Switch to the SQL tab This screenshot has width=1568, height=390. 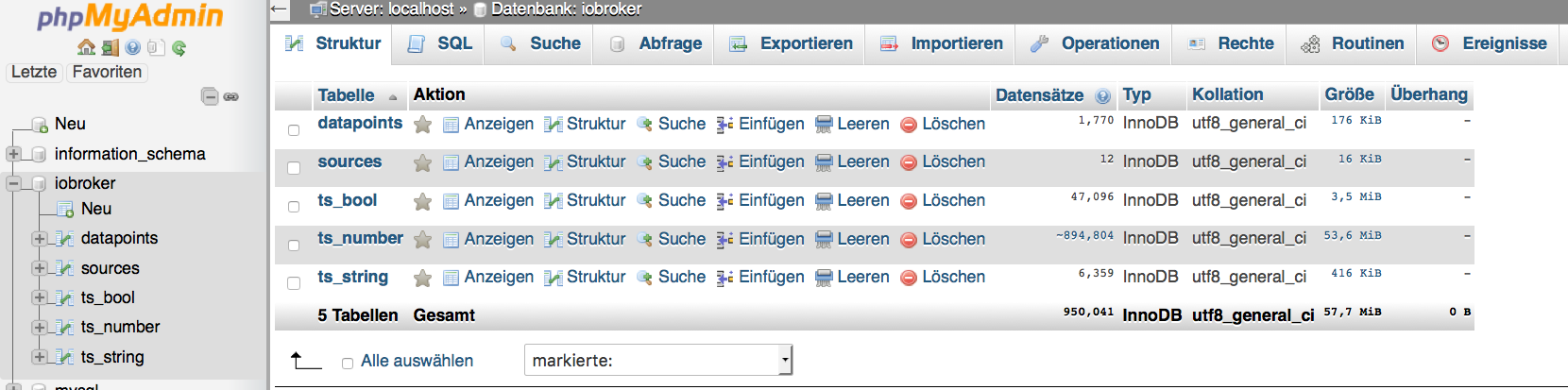click(441, 43)
